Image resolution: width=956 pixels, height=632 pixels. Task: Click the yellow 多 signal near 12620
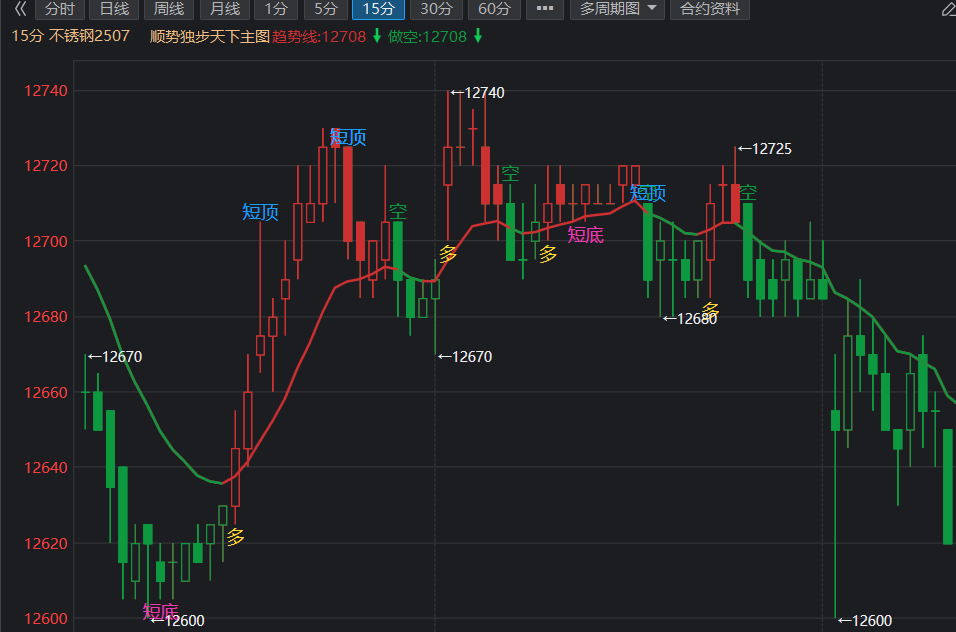235,537
